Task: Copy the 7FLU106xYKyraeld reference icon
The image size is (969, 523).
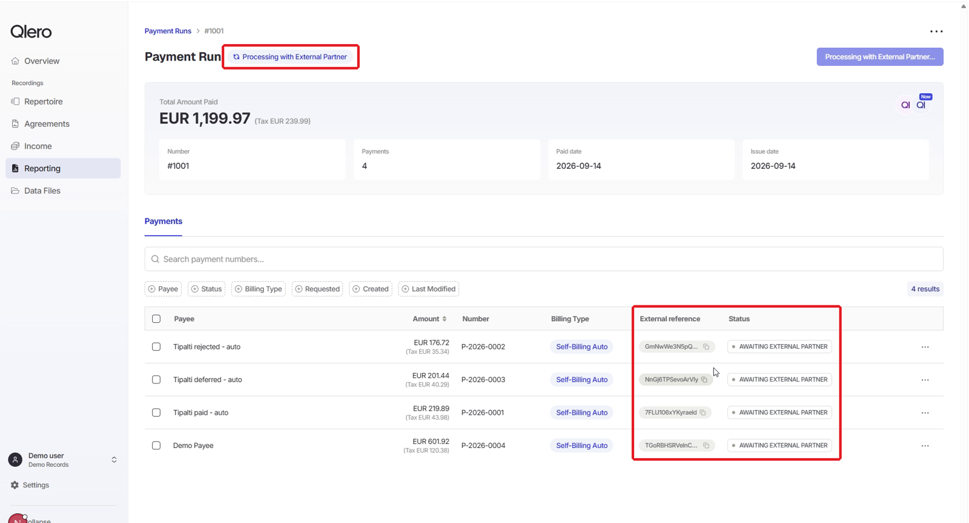Action: (x=703, y=413)
